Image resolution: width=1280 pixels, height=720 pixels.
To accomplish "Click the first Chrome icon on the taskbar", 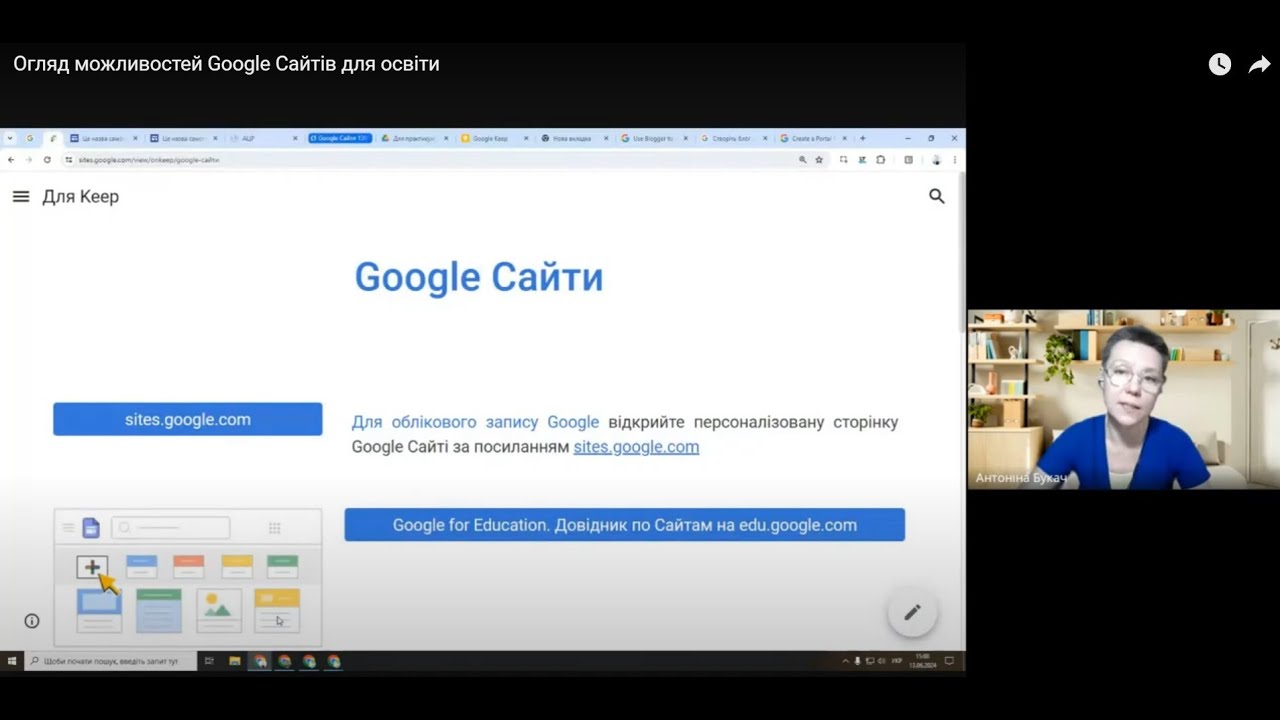I will click(260, 661).
